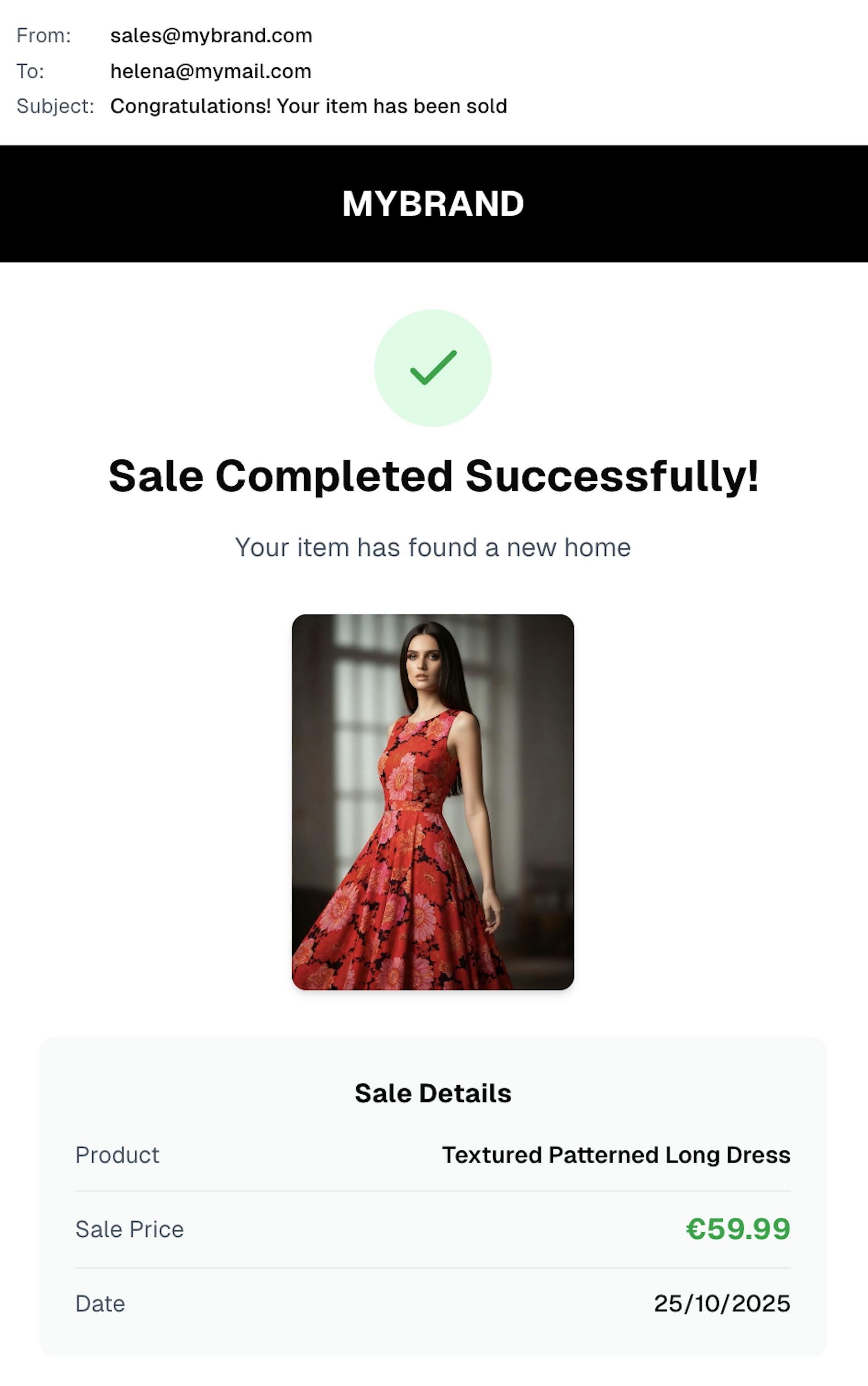Click the green checkmark success icon

(434, 368)
